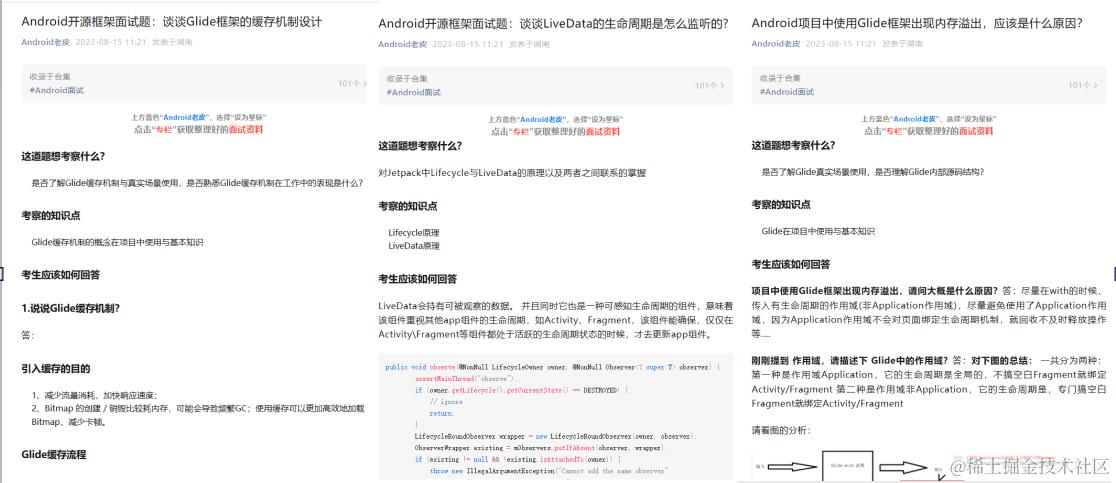Open Android老皮 author link in 内存溢出 article
The height and width of the screenshot is (483, 1116).
776,43
